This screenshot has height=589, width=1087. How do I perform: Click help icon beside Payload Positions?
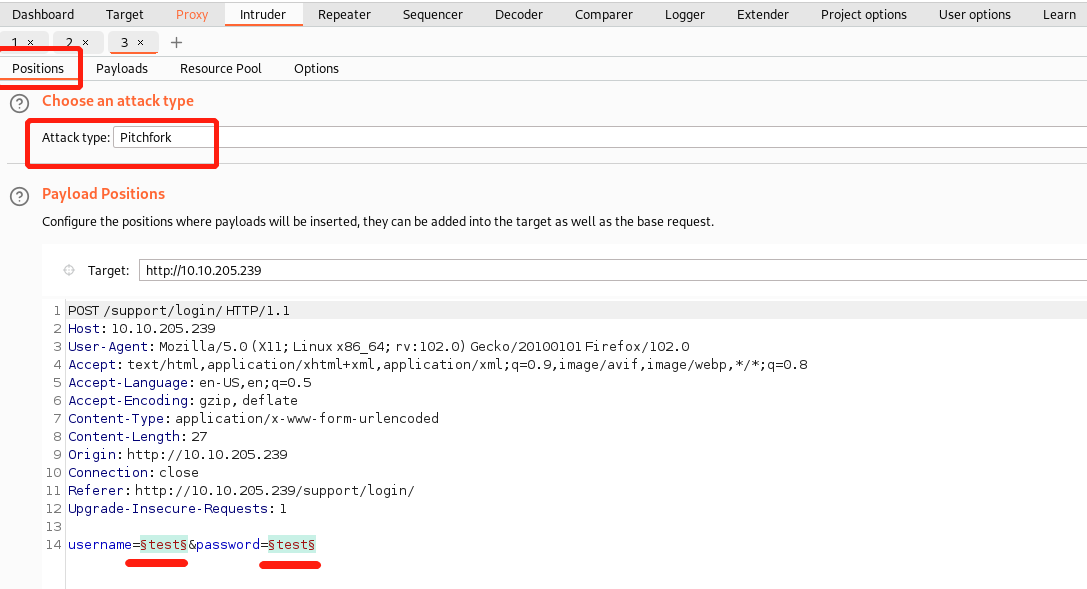click(x=19, y=196)
